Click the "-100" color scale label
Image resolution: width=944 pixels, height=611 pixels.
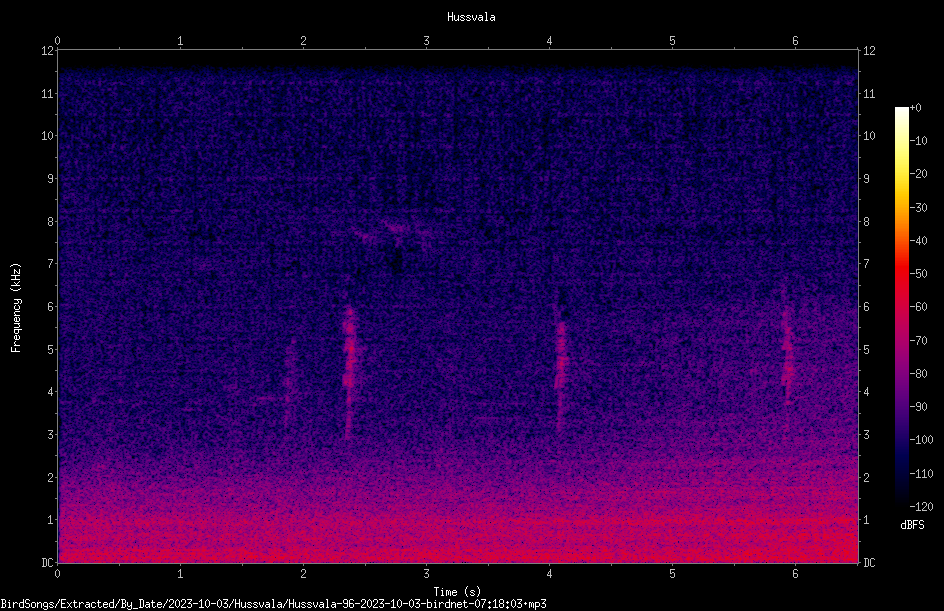[921, 440]
